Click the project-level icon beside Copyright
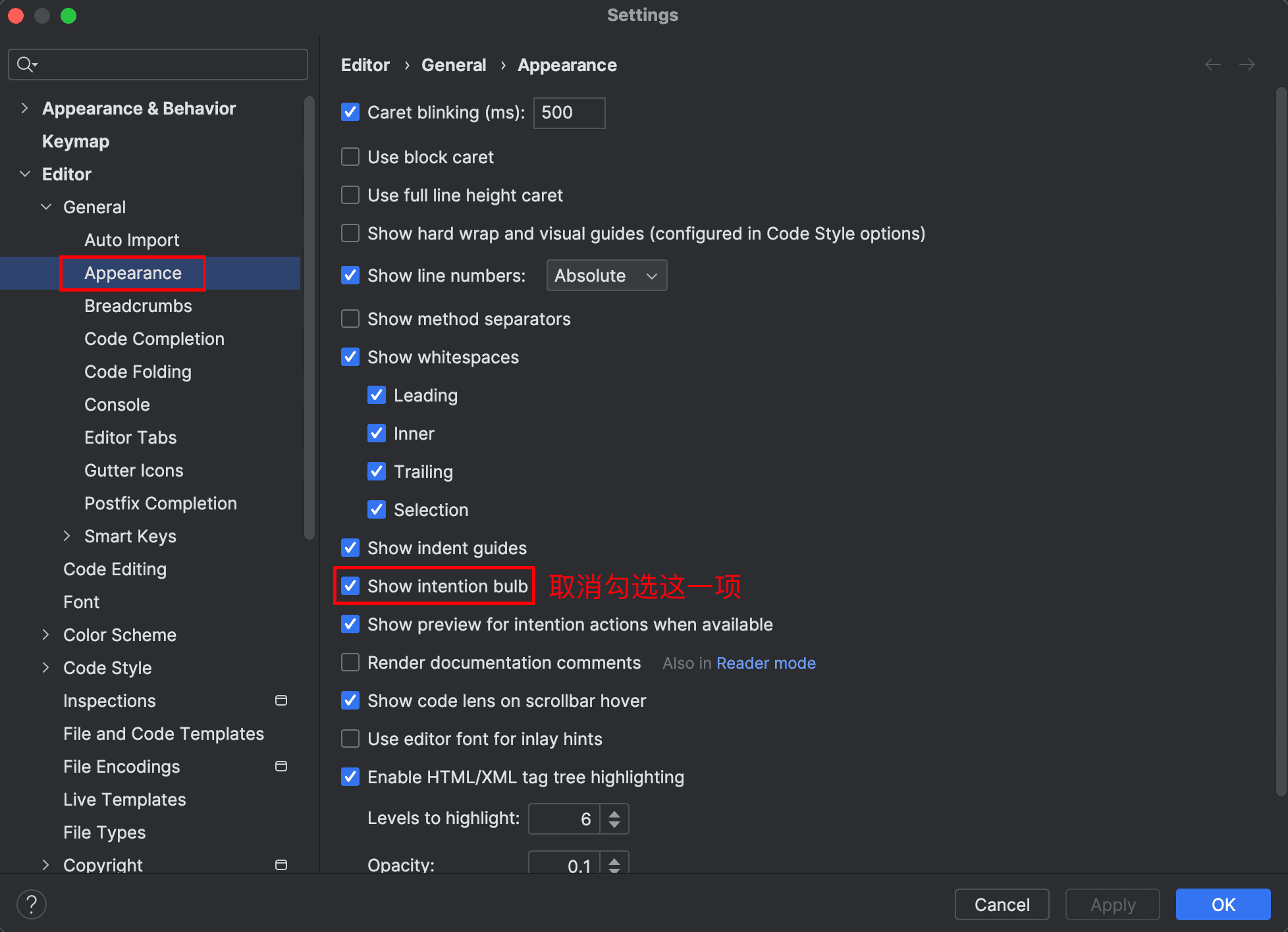The height and width of the screenshot is (932, 1288). 281,865
